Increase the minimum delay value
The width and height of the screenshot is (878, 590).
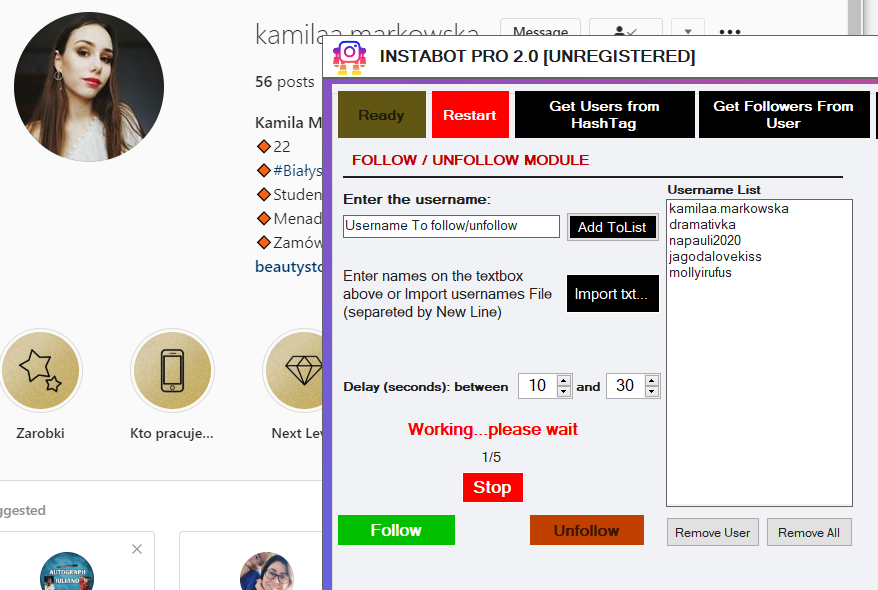pyautogui.click(x=564, y=381)
